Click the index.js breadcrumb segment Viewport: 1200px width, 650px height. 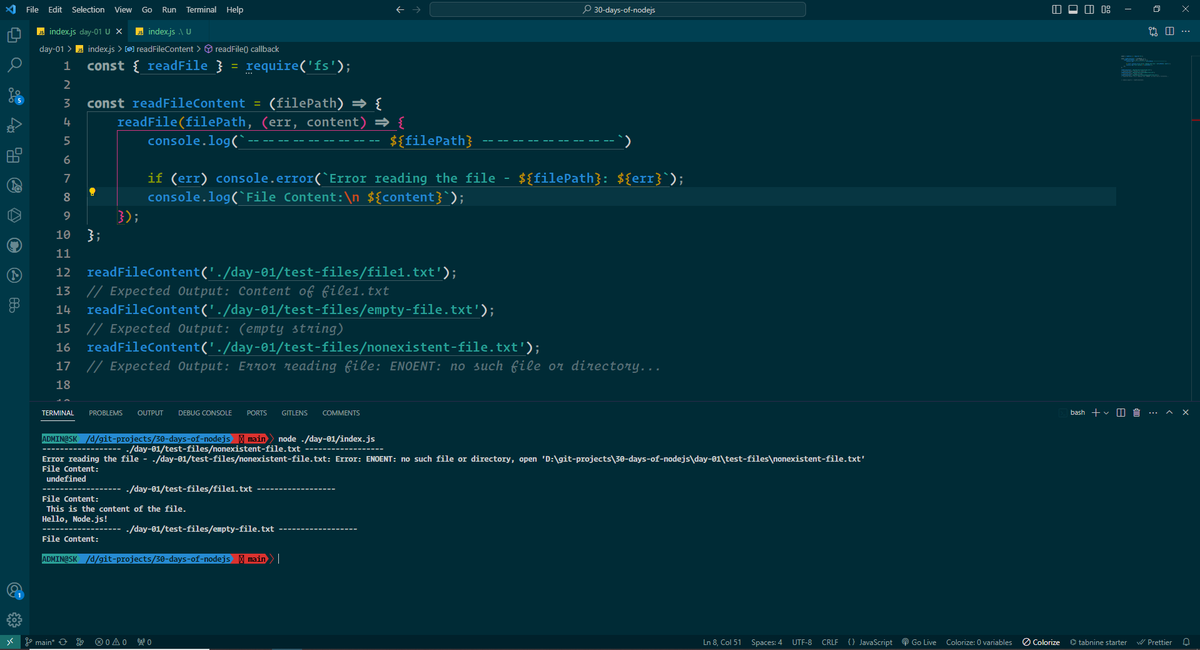coord(95,49)
